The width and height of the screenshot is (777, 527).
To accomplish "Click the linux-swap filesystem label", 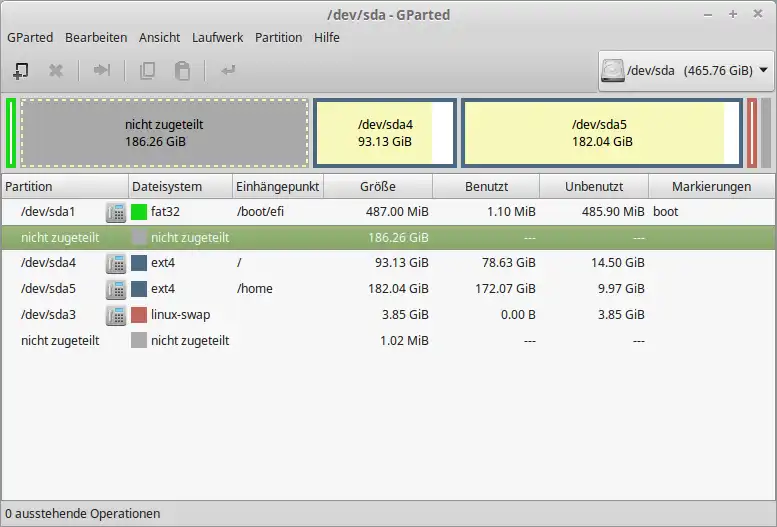I will pos(180,315).
